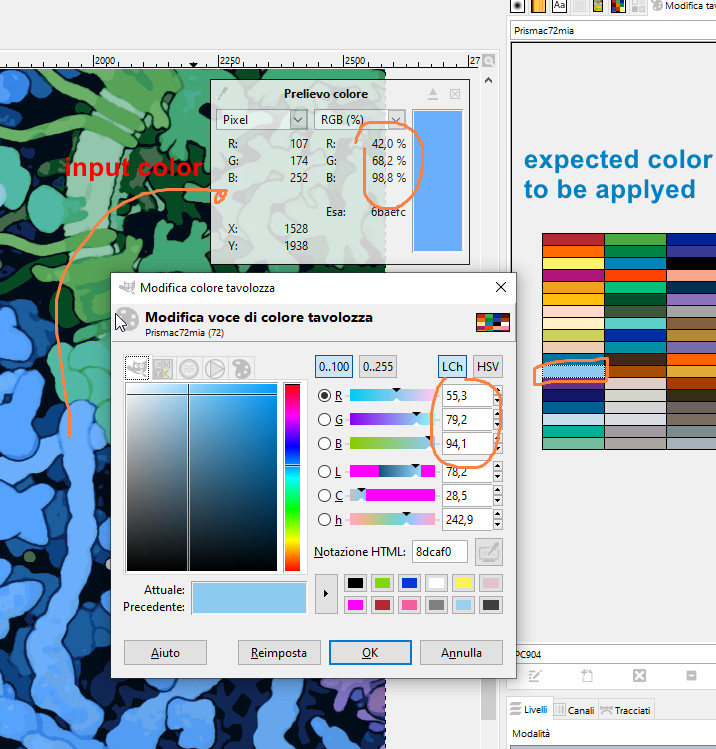Open the RGB (%) color model dropdown
716x749 pixels.
(x=359, y=119)
